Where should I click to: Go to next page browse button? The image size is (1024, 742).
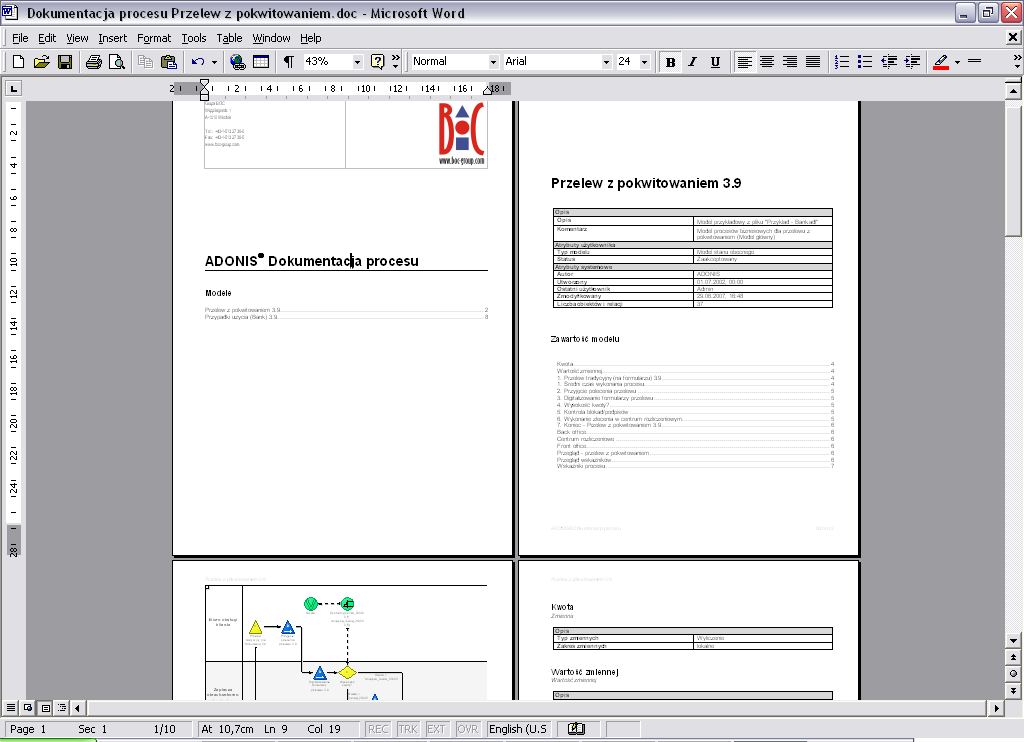click(1014, 690)
